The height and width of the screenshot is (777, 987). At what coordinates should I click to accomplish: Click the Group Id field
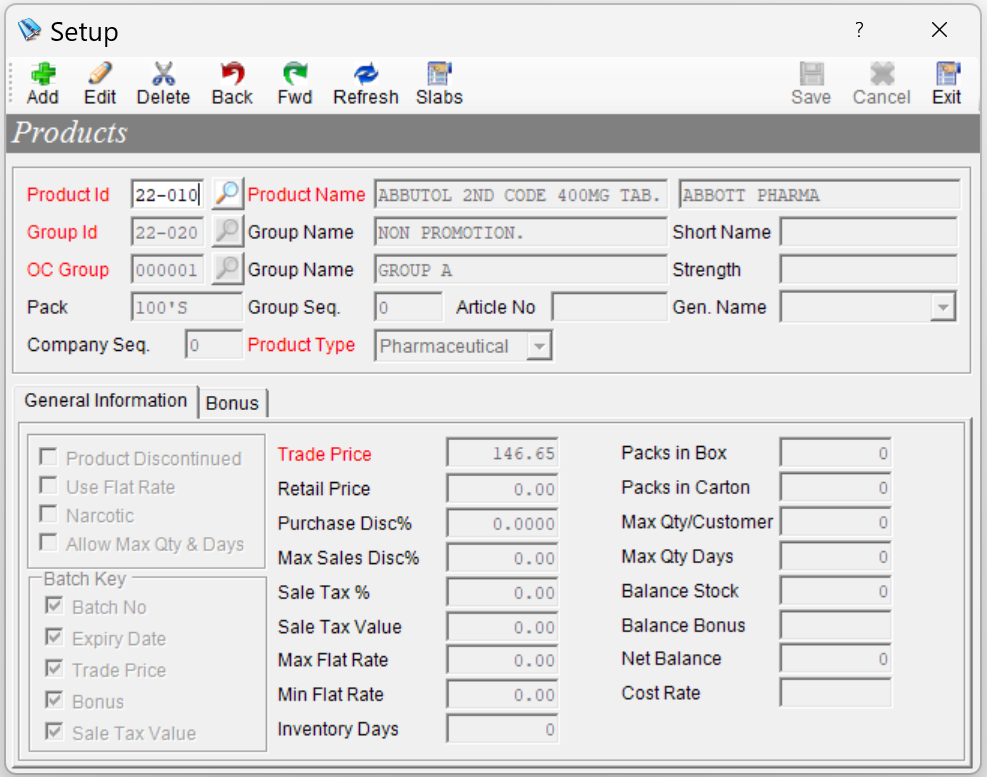point(168,233)
